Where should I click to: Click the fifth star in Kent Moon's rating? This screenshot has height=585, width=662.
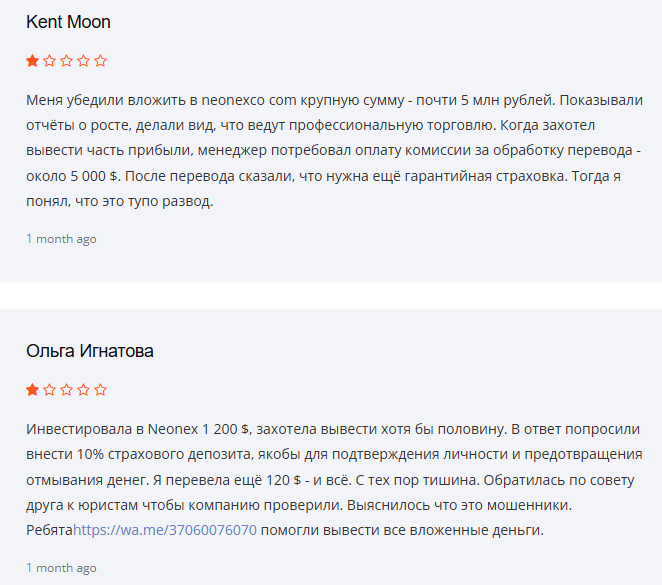point(100,61)
